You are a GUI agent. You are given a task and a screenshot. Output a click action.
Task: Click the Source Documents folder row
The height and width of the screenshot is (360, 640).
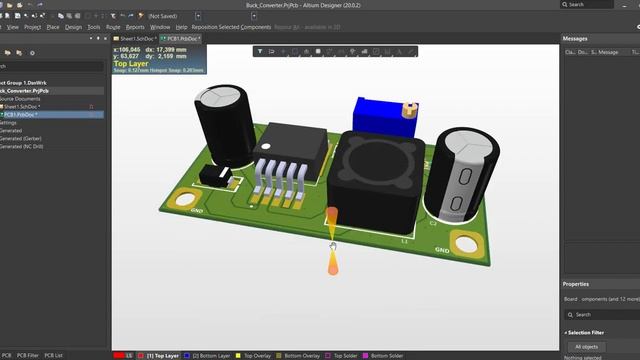[x=20, y=99]
